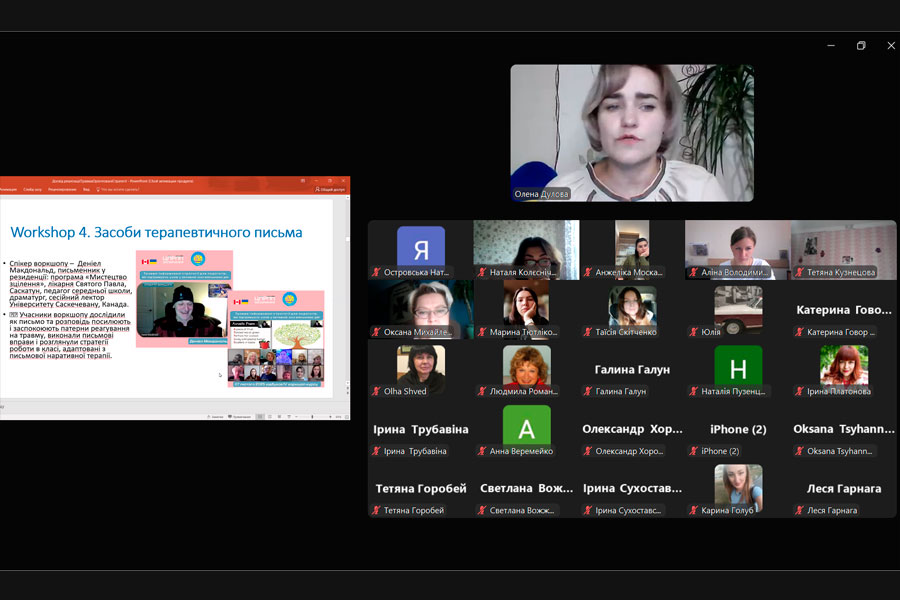Click muted mic icon beside Тетяна Кузнецова
Viewport: 900px width, 600px height.
click(800, 272)
